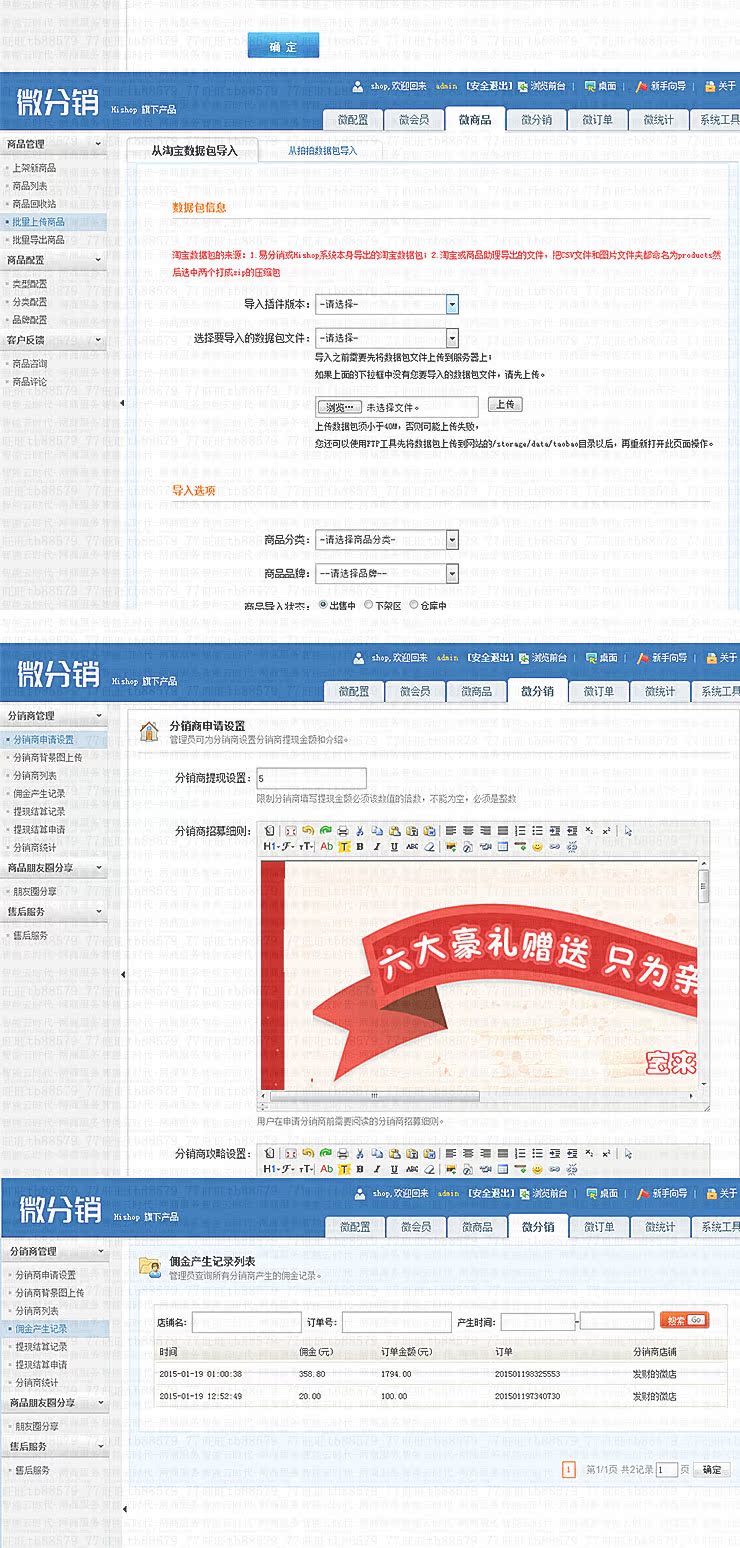
Task: Click the 上传 upload button
Action: [x=505, y=405]
